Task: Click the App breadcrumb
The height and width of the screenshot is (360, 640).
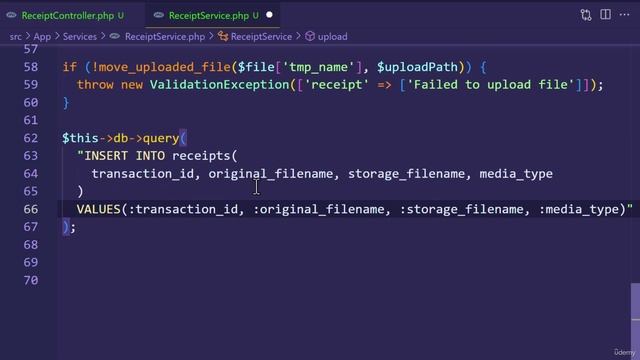Action: pos(42,37)
